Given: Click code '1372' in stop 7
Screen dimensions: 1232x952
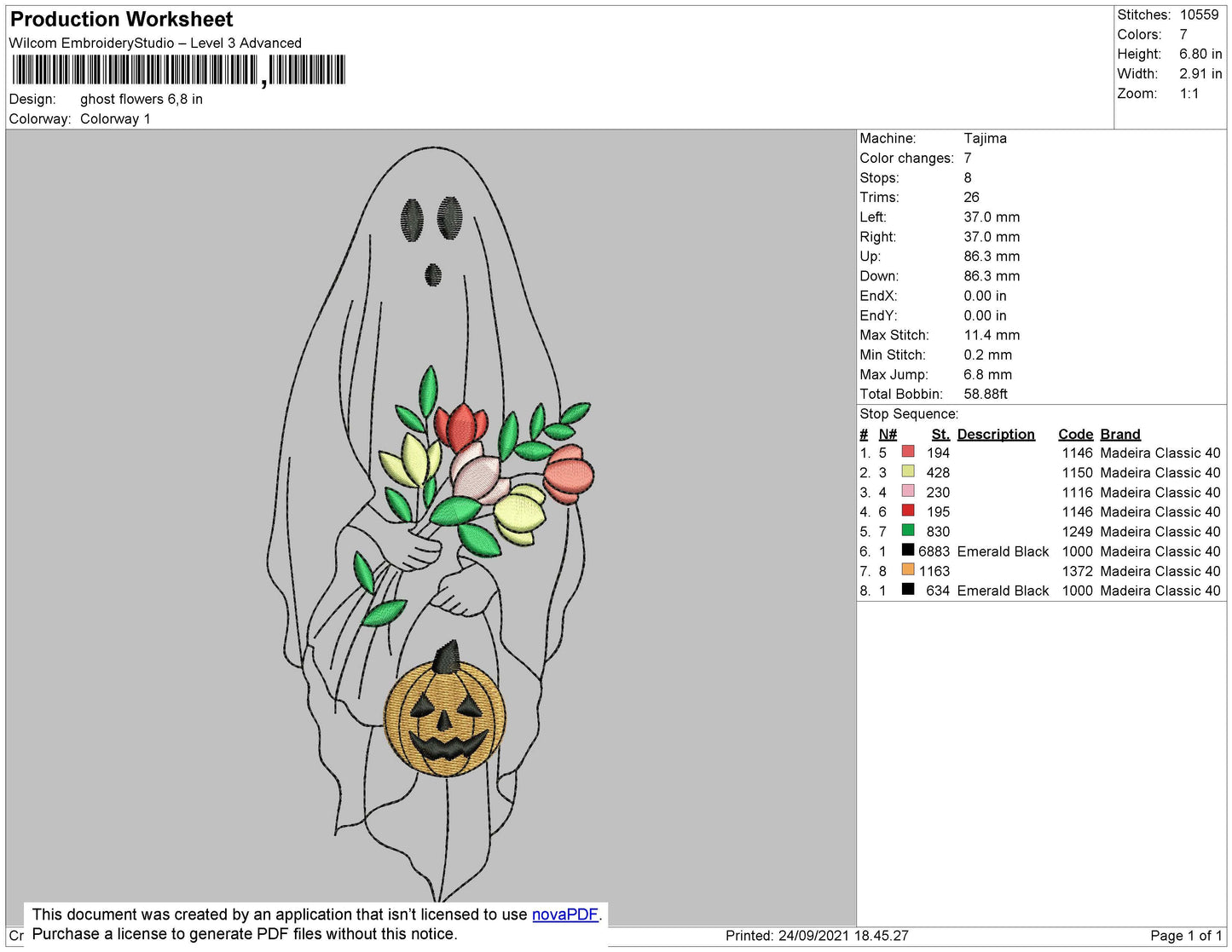Looking at the screenshot, I should 1077,571.
